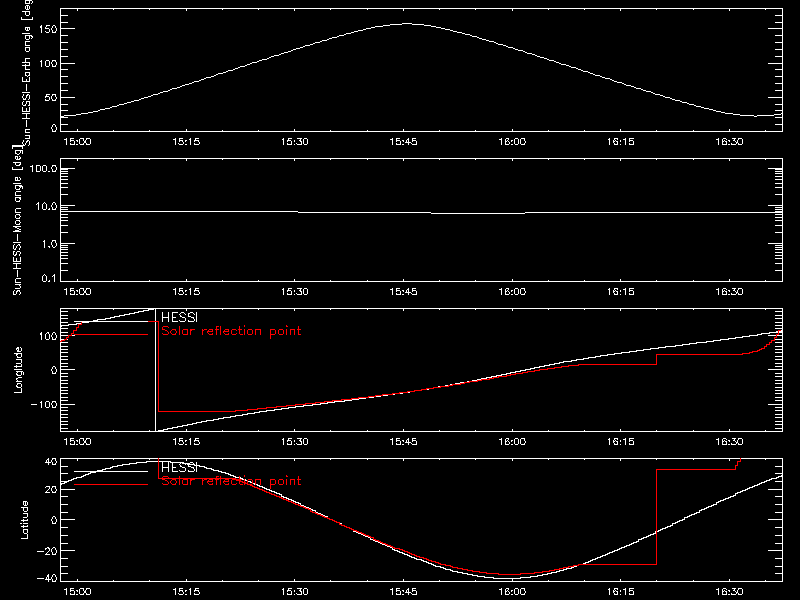The height and width of the screenshot is (600, 800).
Task: Click the 20 tick on Latitude axis
Action: pyautogui.click(x=51, y=489)
